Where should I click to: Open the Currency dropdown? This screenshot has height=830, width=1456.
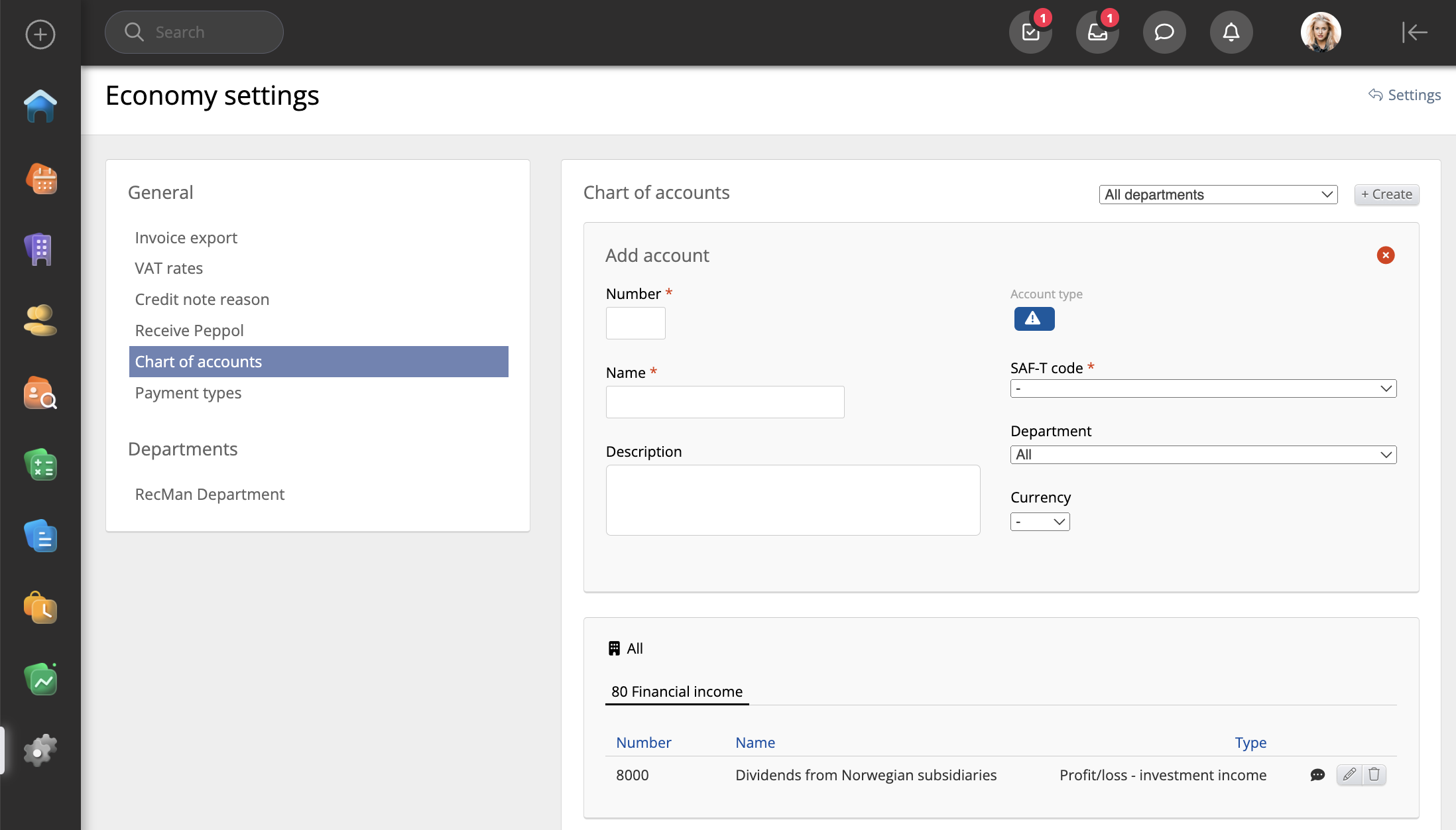click(x=1040, y=522)
